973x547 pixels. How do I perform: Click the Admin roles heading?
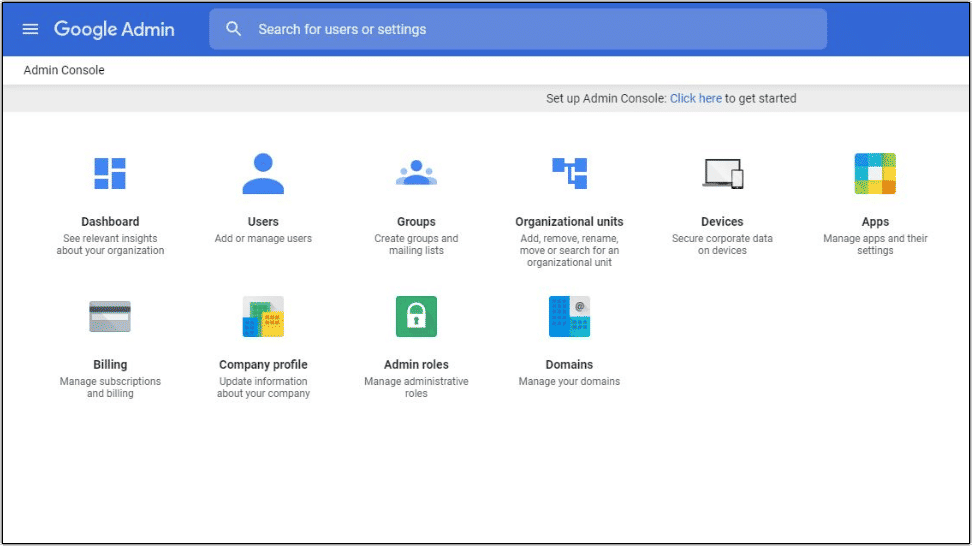click(x=416, y=364)
